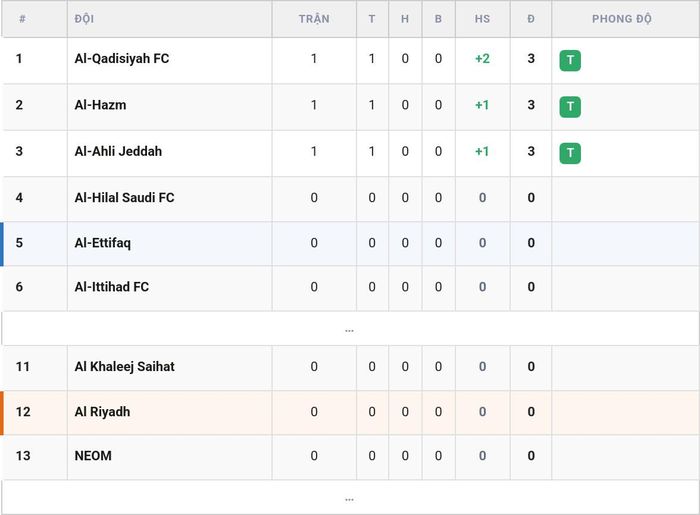Screen dimensions: 700x515
Task: Click Al-Qadisiyah FC's +2 goal difference
Action: (482, 58)
